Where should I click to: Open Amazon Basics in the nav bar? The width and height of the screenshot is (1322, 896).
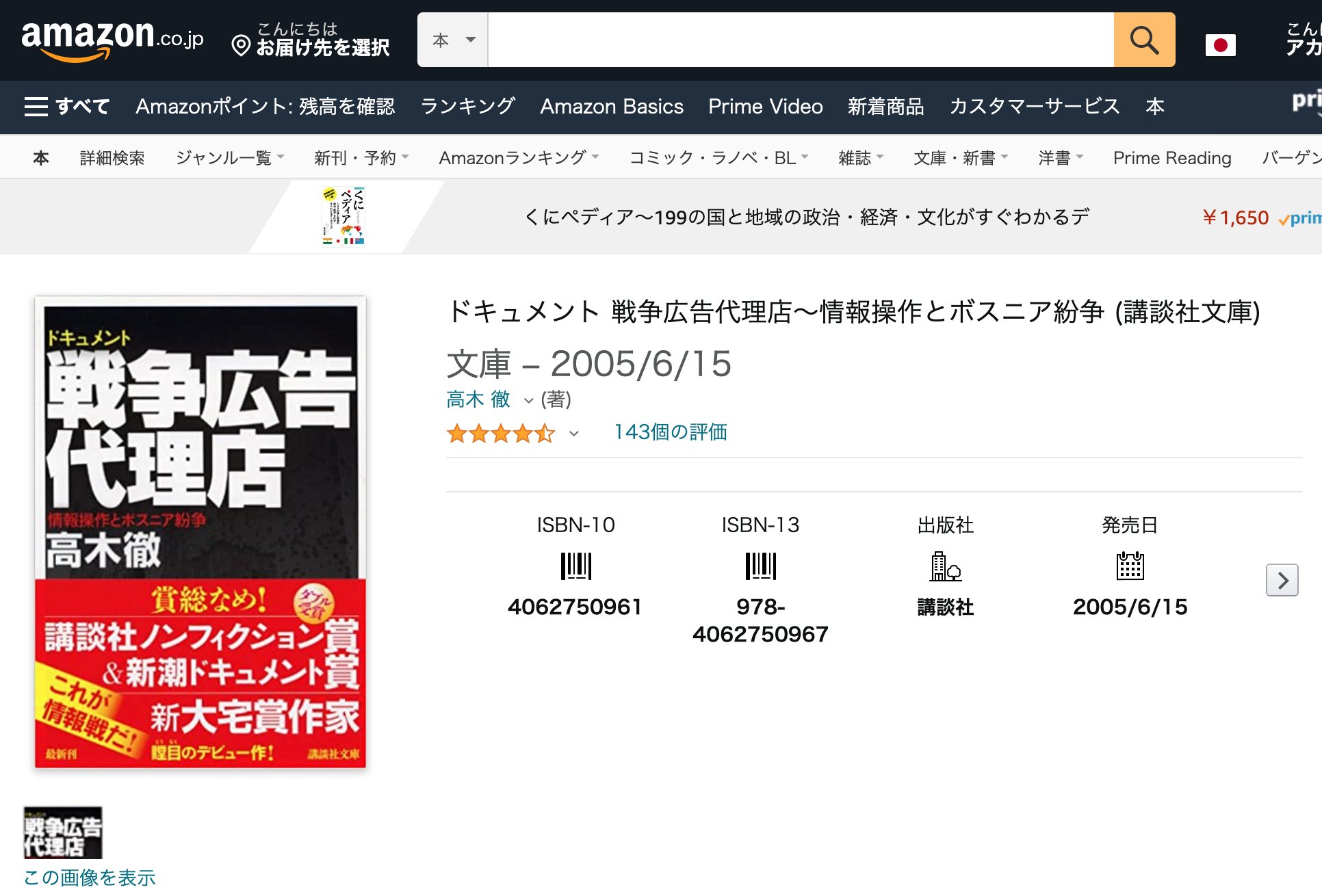pyautogui.click(x=612, y=107)
